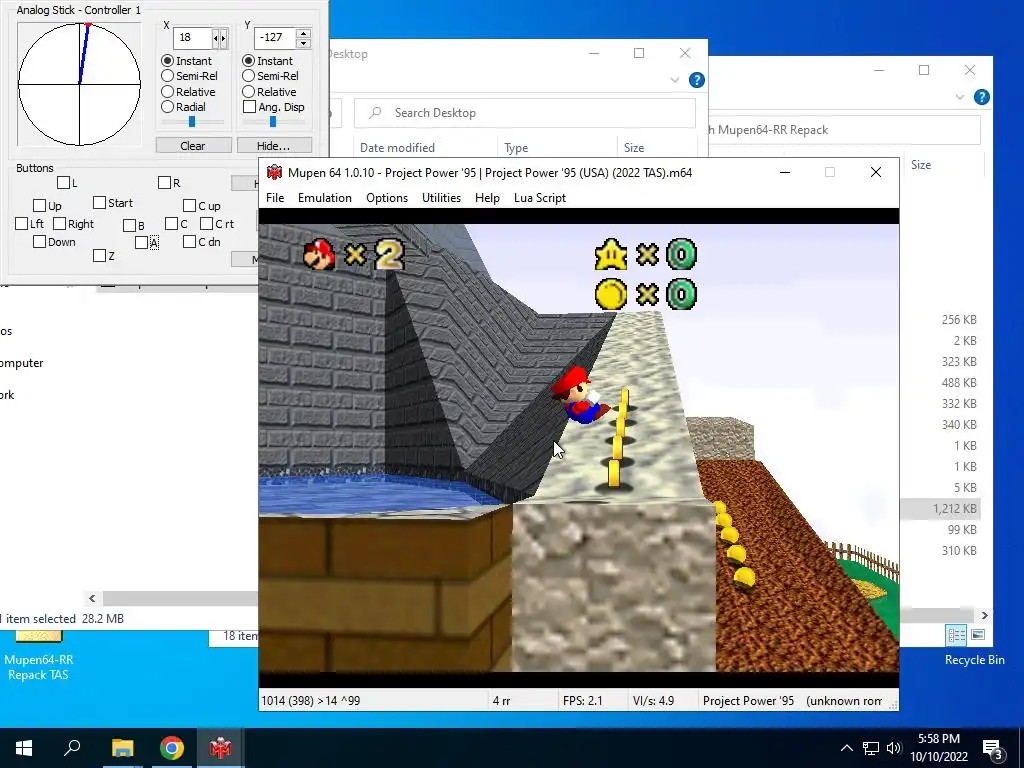
Task: Click the Hide... button
Action: coord(274,146)
